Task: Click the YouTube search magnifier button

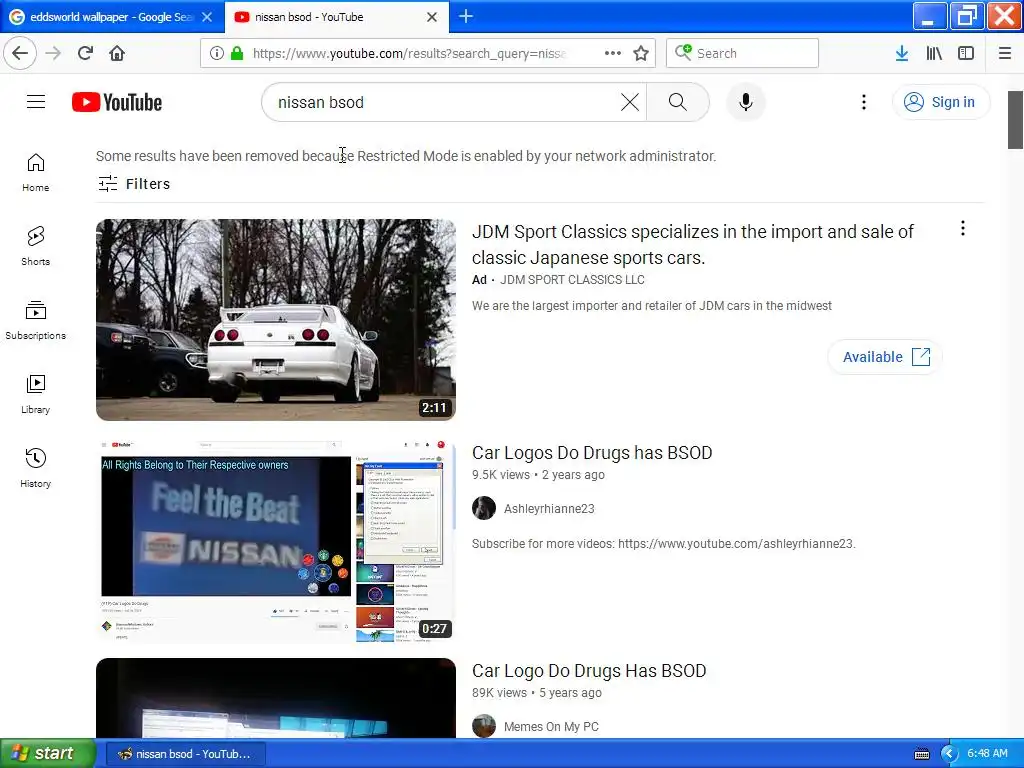Action: point(678,102)
